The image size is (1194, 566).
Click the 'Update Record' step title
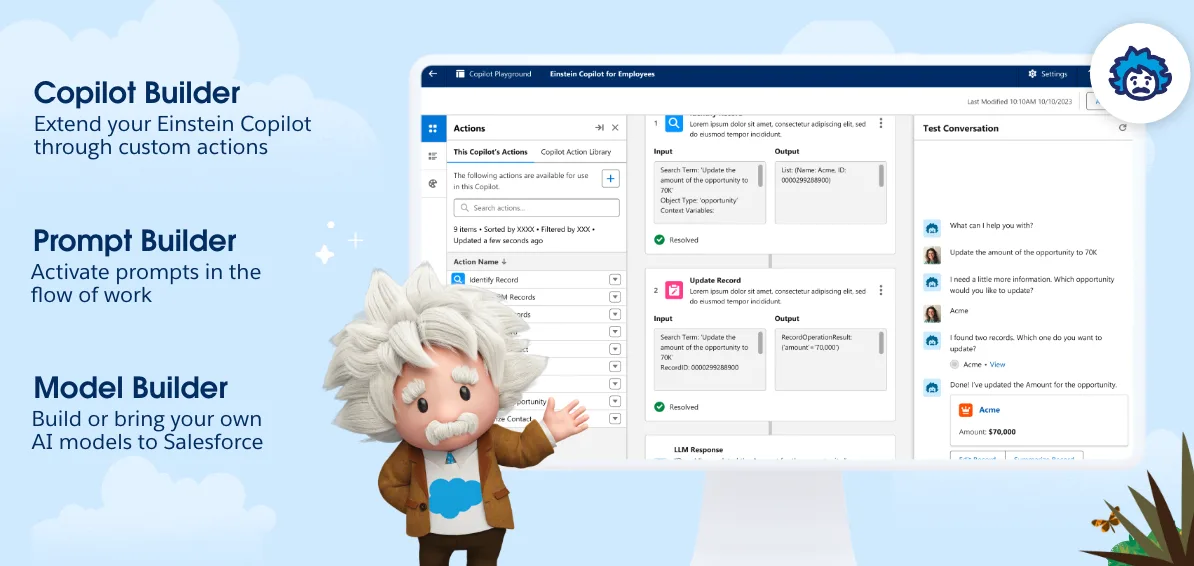[x=715, y=280]
